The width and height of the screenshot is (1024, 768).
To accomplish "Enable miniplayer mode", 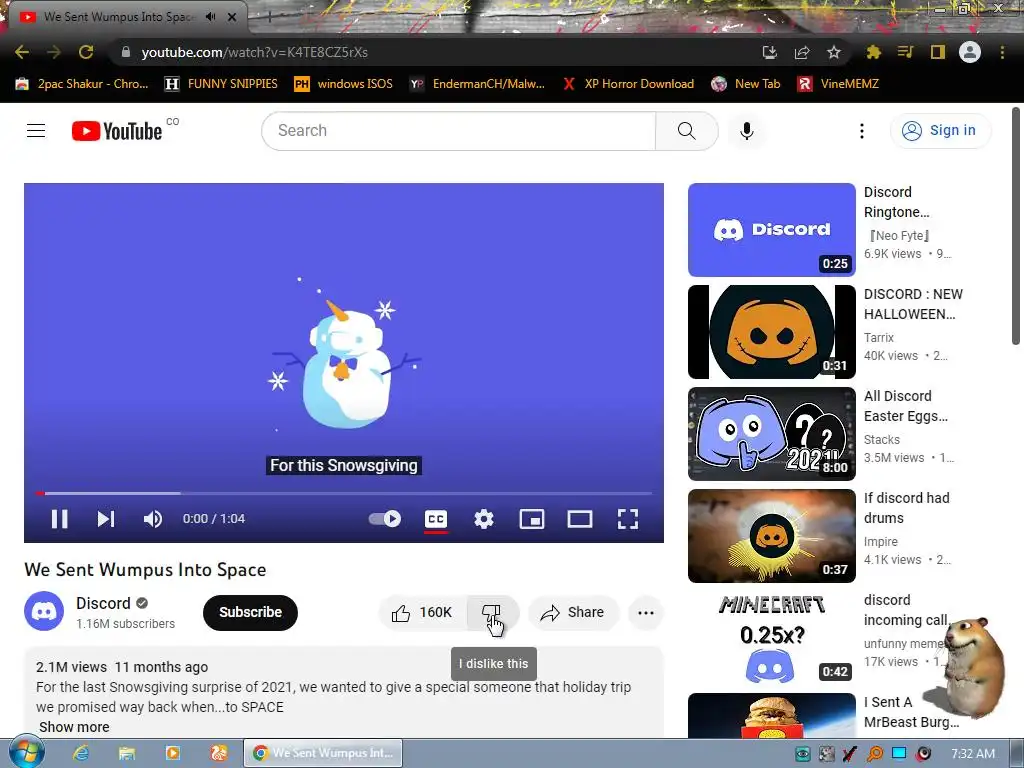I will pos(532,519).
